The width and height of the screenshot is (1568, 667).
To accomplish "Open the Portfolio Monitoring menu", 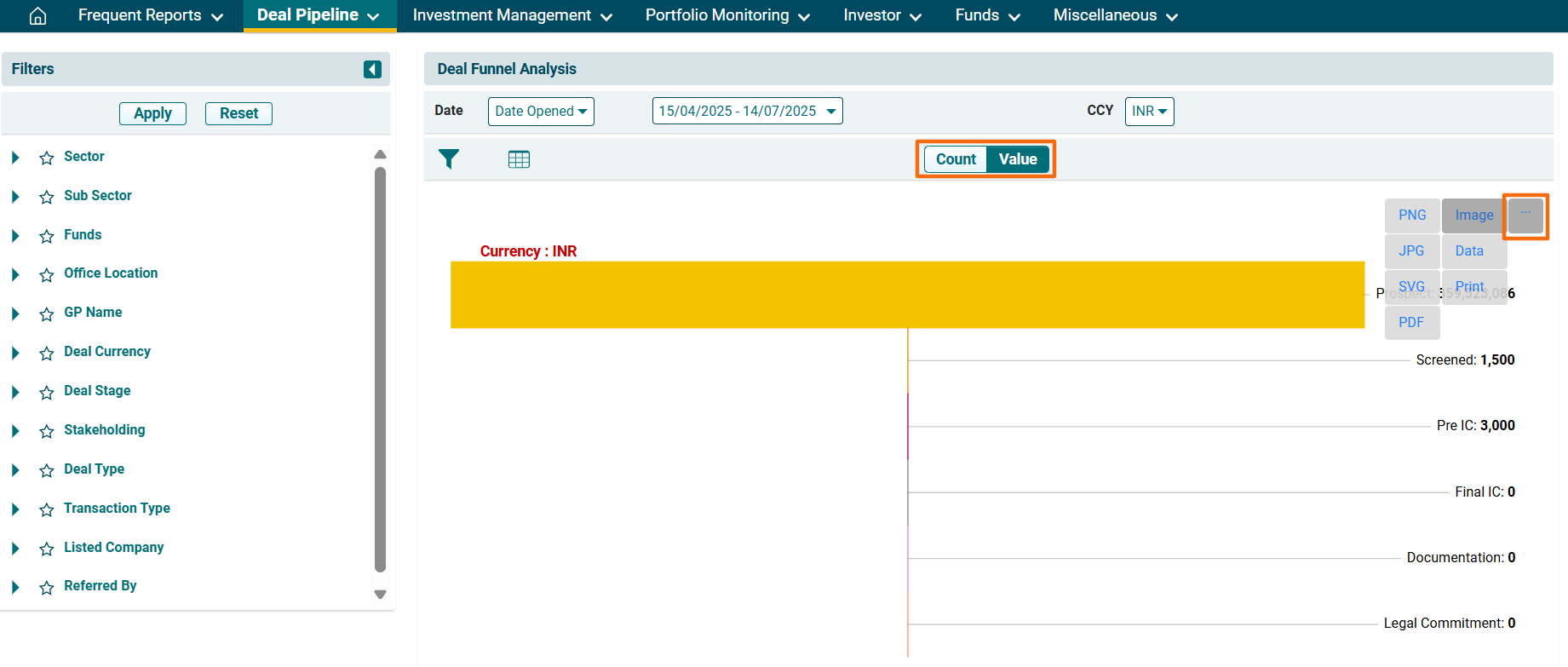I will [727, 16].
